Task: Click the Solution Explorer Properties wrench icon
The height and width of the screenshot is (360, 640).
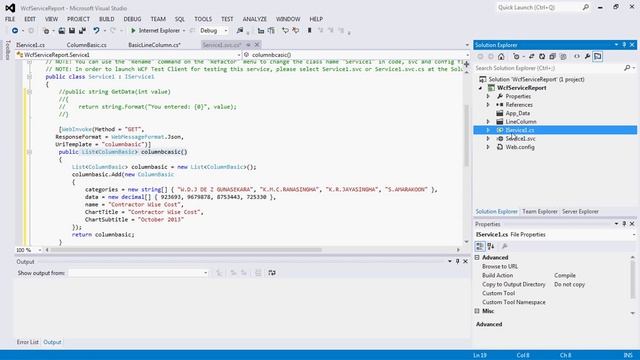Action: 587,57
